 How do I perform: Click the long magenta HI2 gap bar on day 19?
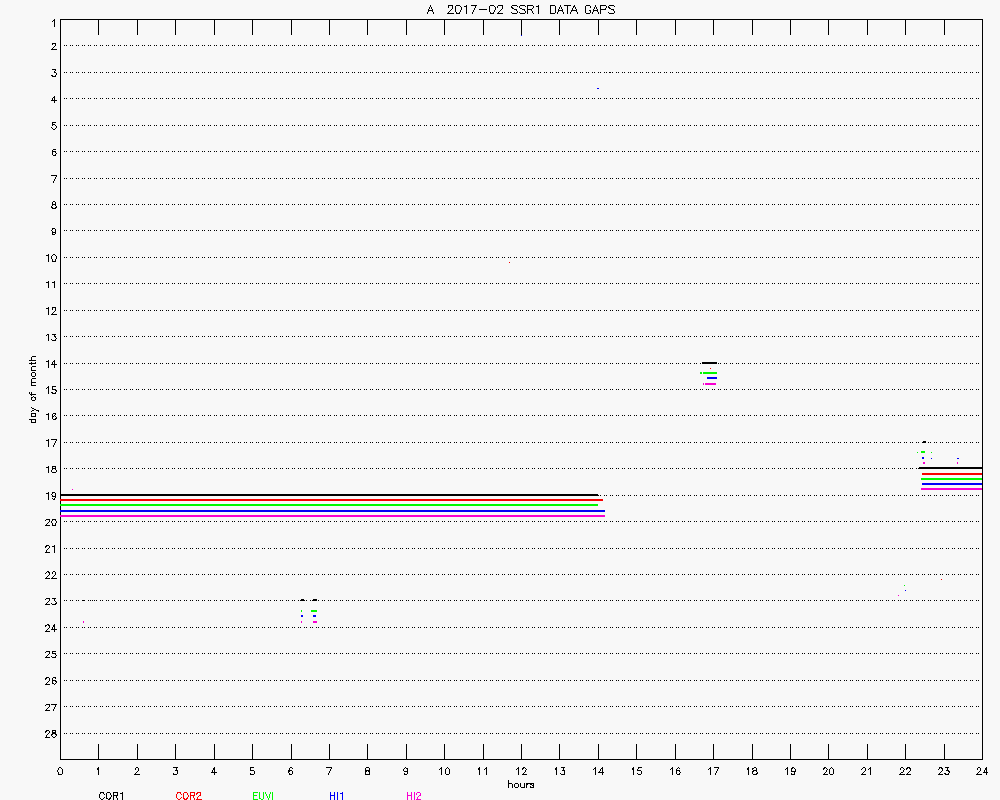point(330,516)
